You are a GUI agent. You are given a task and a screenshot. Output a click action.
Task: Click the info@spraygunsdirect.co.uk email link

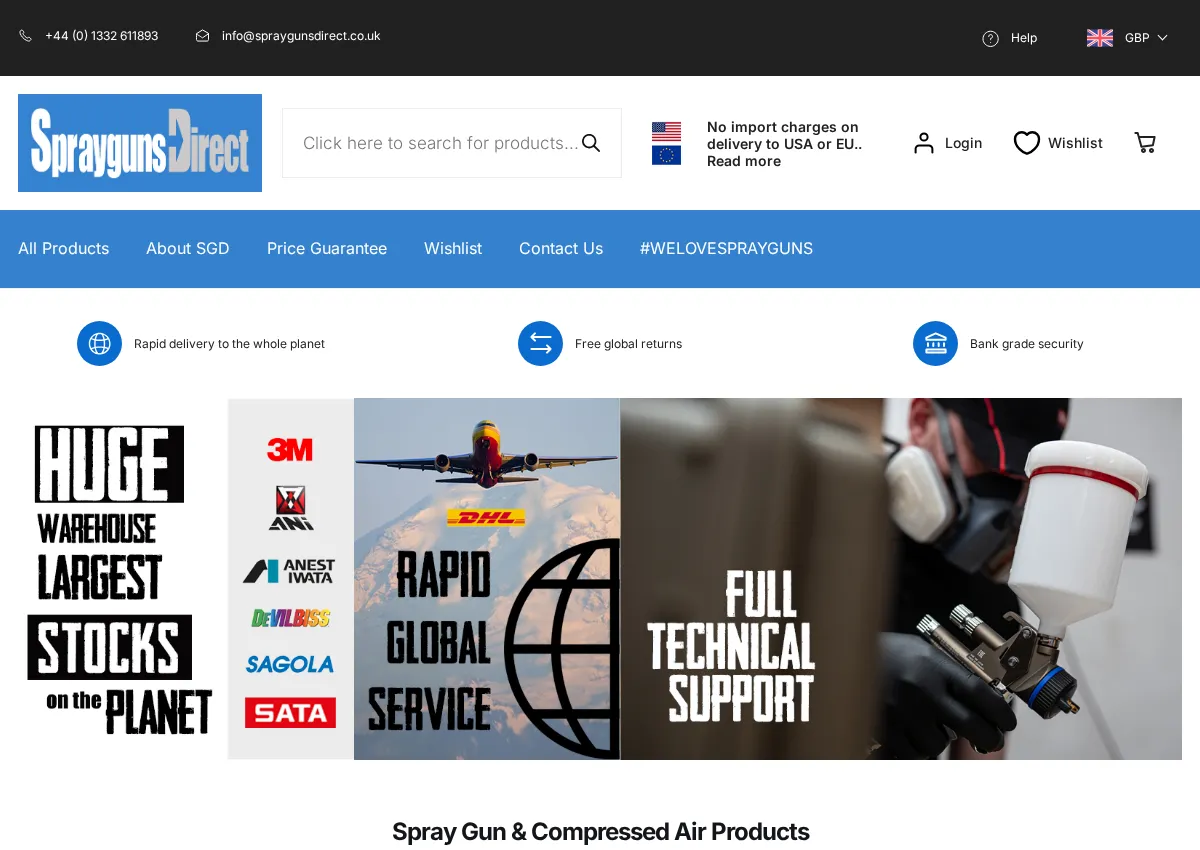pos(301,36)
